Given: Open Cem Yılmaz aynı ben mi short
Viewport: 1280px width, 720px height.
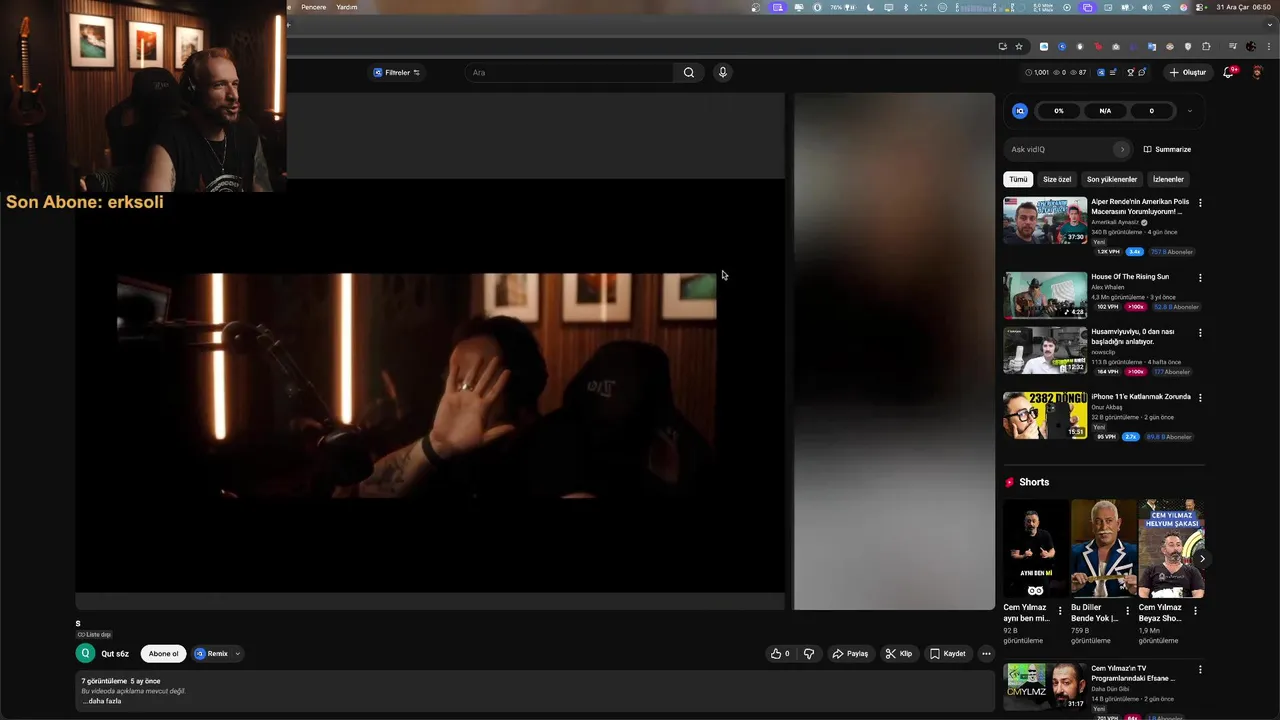Looking at the screenshot, I should [1036, 549].
